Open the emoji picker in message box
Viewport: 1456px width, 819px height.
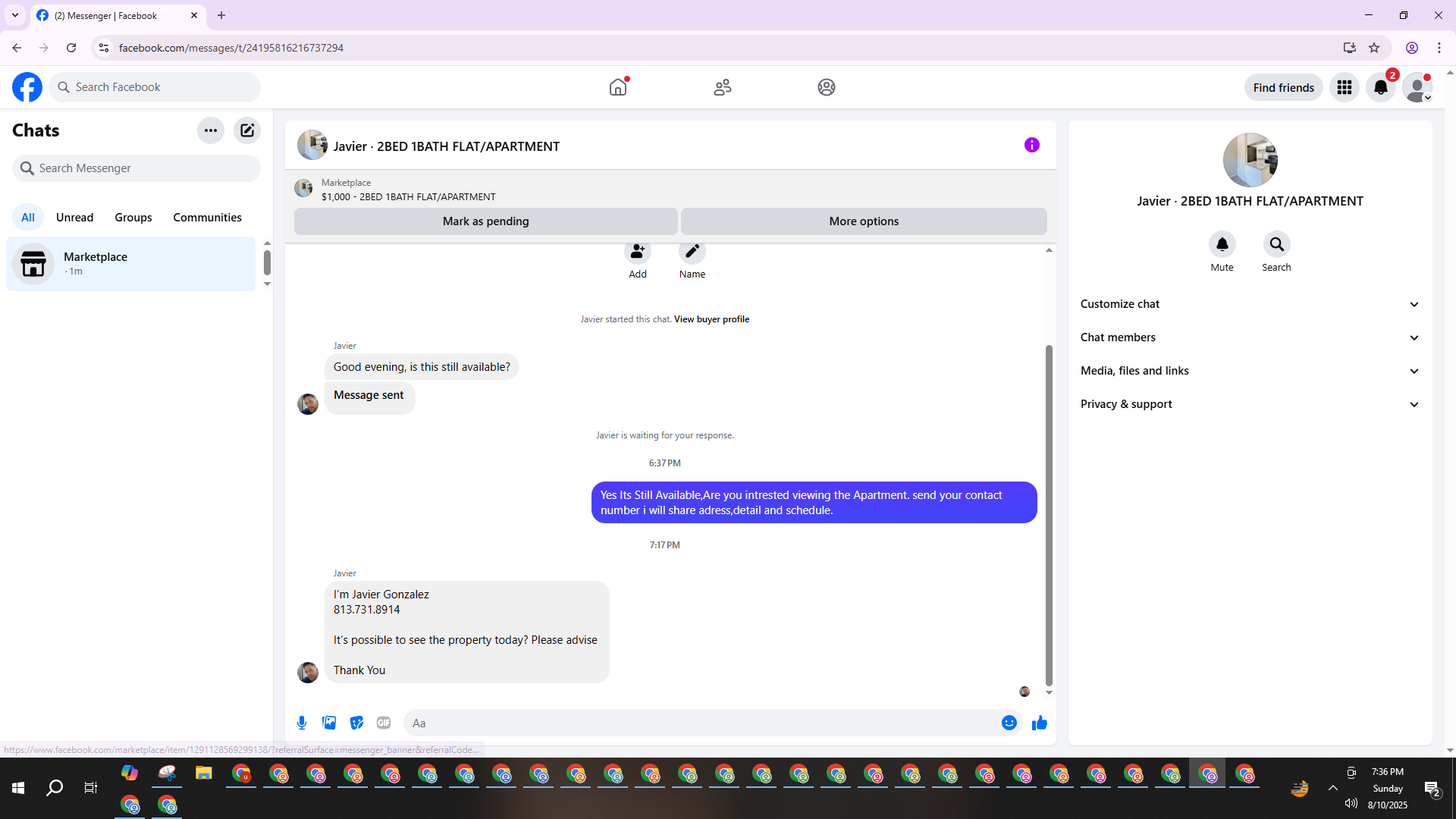[x=1009, y=723]
